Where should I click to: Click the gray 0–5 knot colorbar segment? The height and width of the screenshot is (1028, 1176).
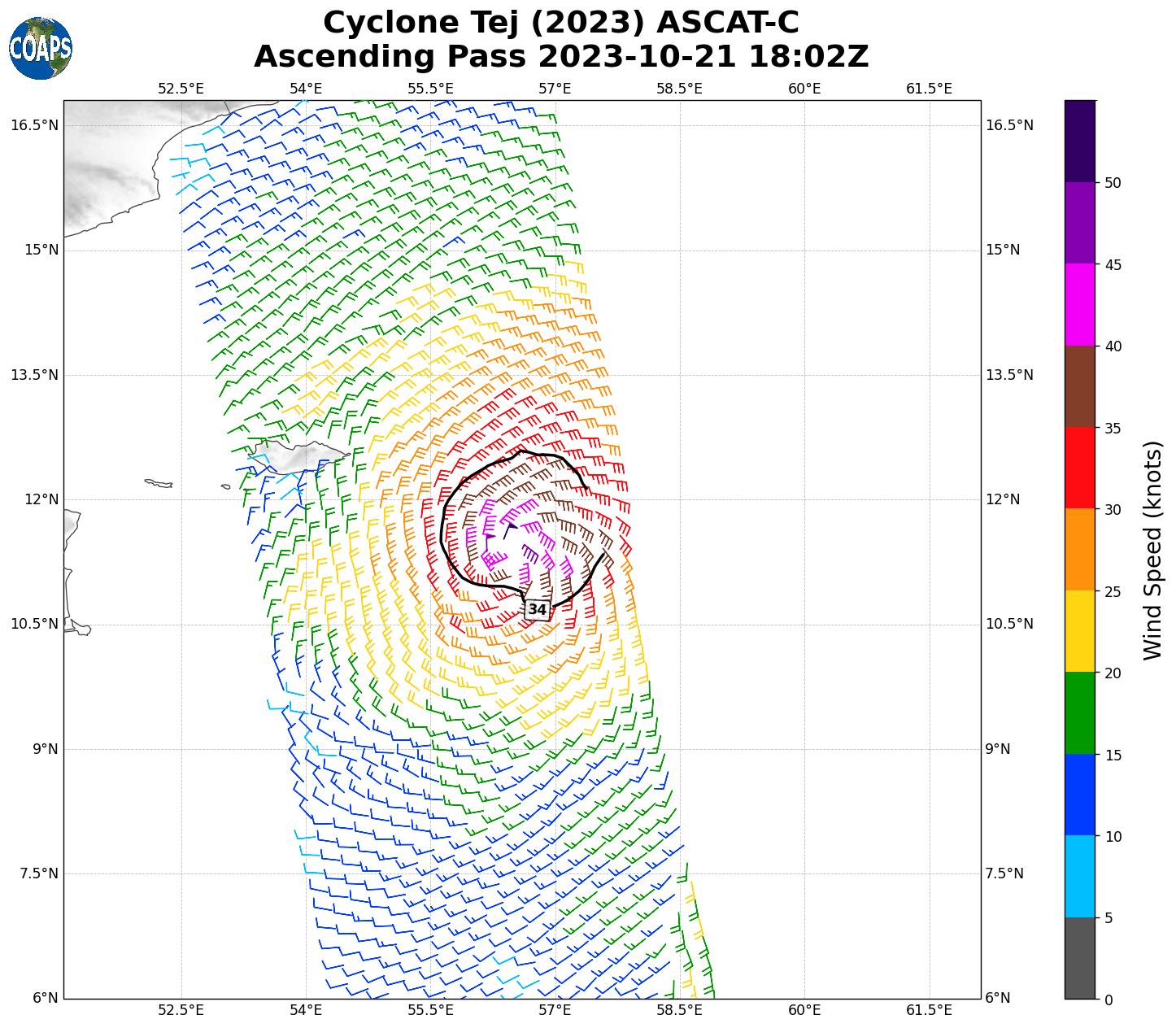(1080, 958)
